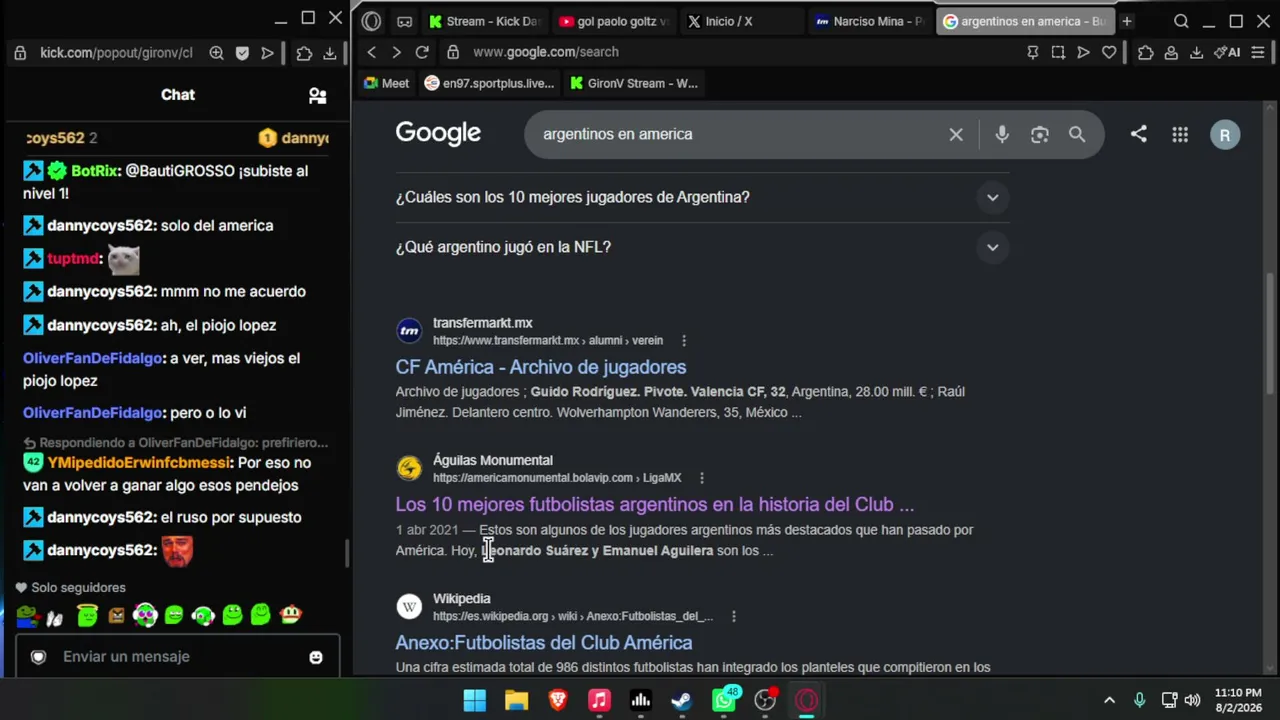This screenshot has width=1280, height=720.
Task: Show hidden system tray icons chevron
Action: coord(1109,700)
